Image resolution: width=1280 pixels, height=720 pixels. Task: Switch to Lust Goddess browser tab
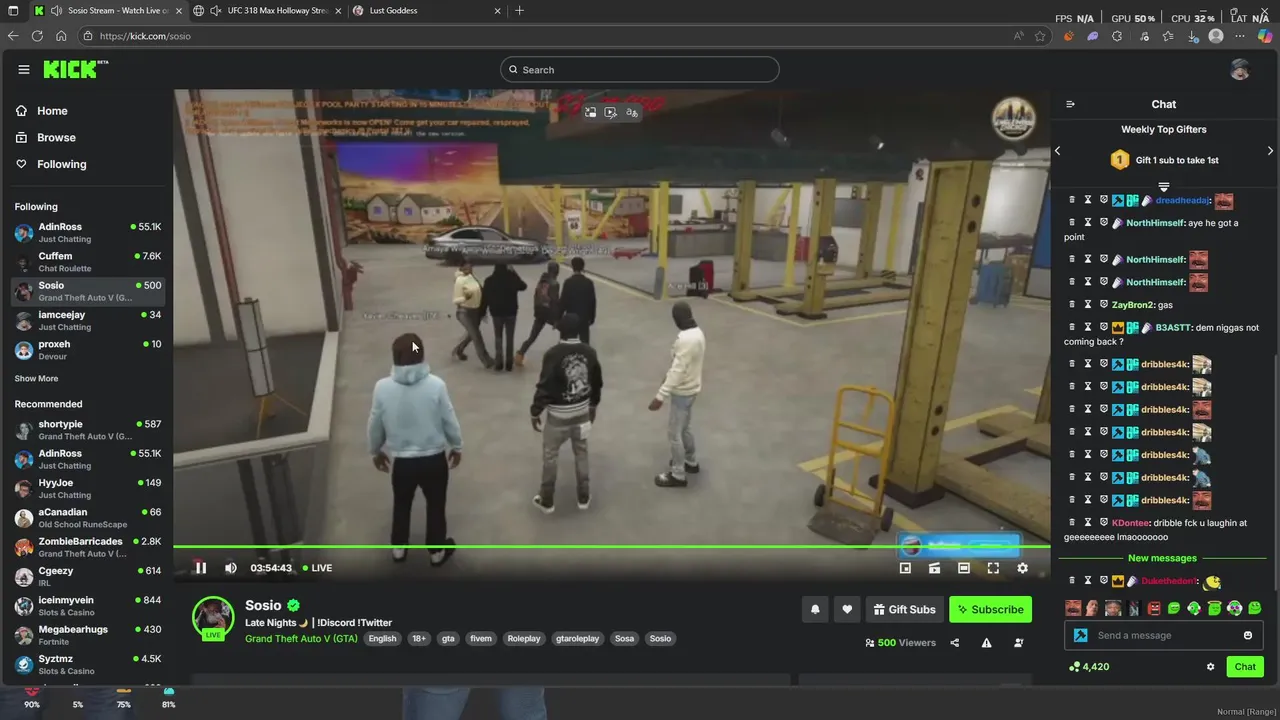click(x=427, y=11)
